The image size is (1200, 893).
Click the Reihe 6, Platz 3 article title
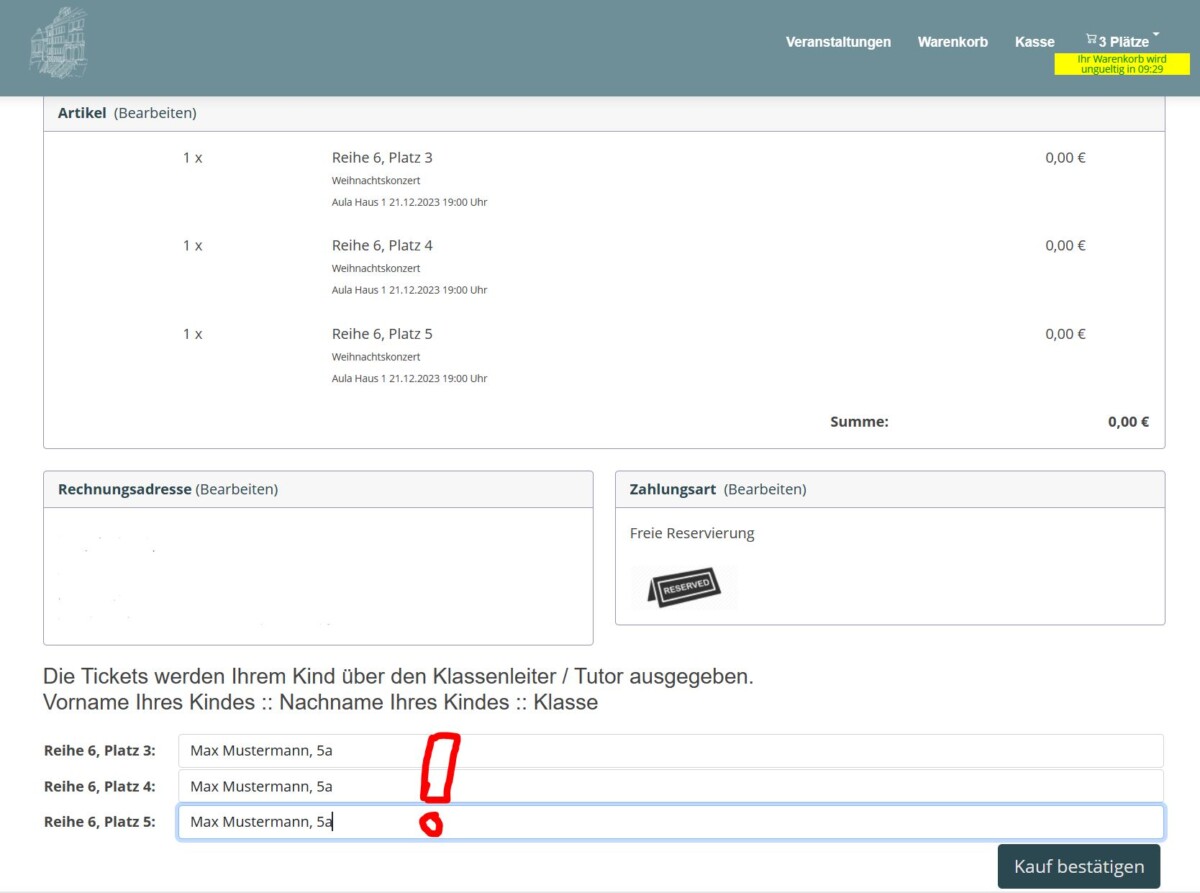point(382,158)
